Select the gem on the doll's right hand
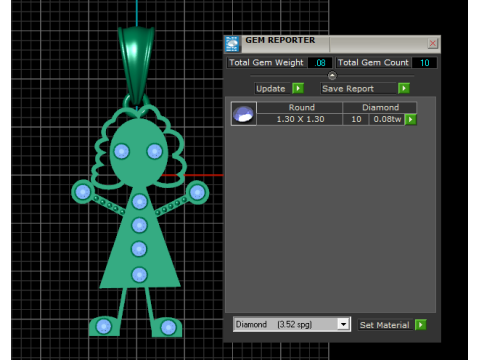 pos(197,192)
